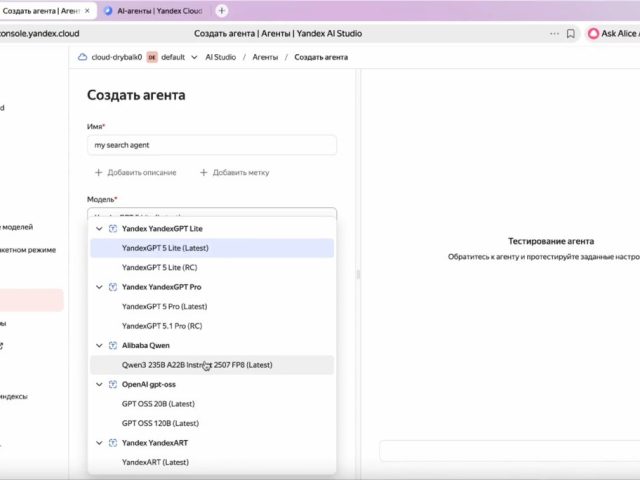Click the agent name input field

(212, 145)
